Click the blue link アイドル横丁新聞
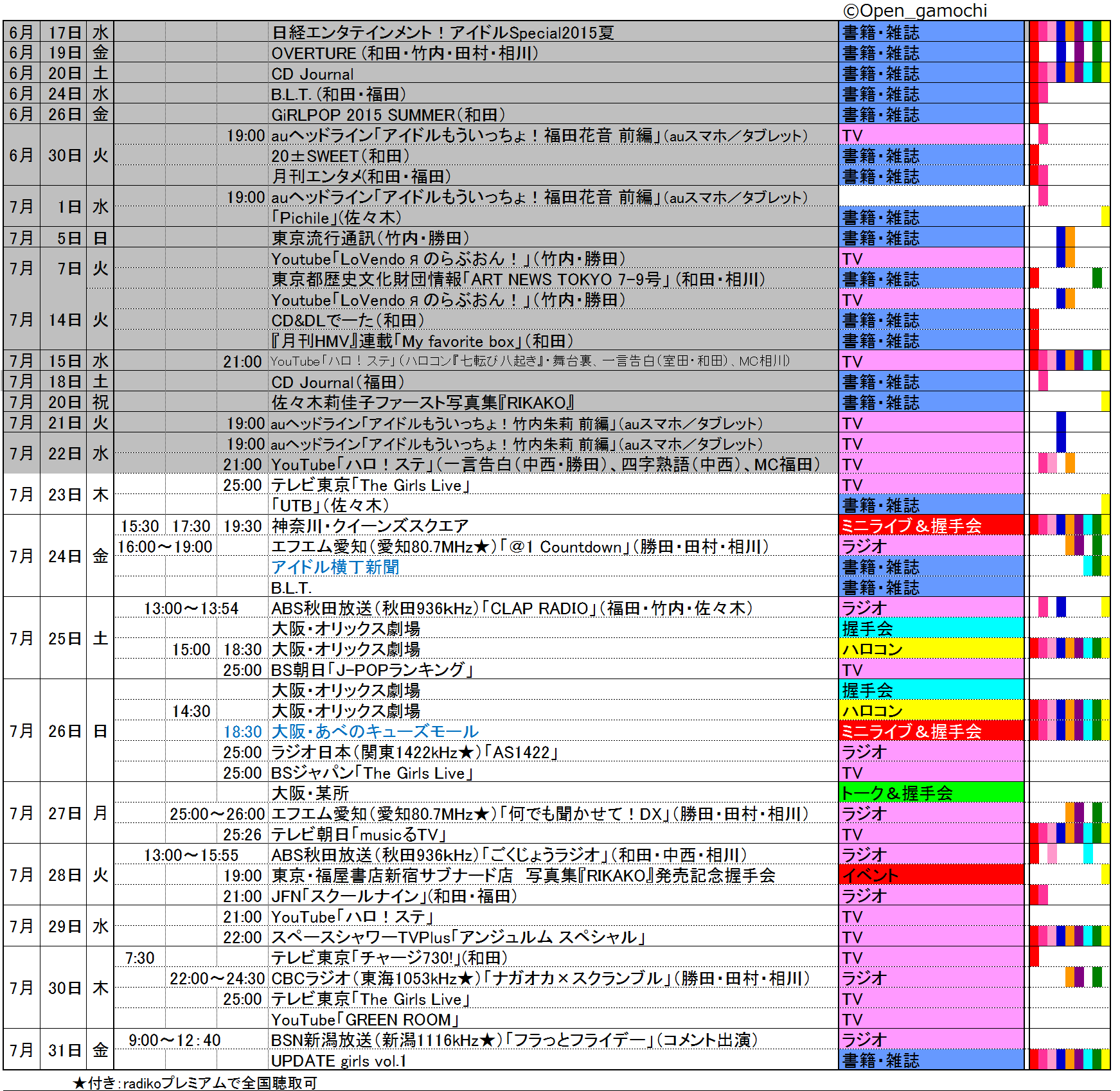The height and width of the screenshot is (1091, 1120). (335, 567)
